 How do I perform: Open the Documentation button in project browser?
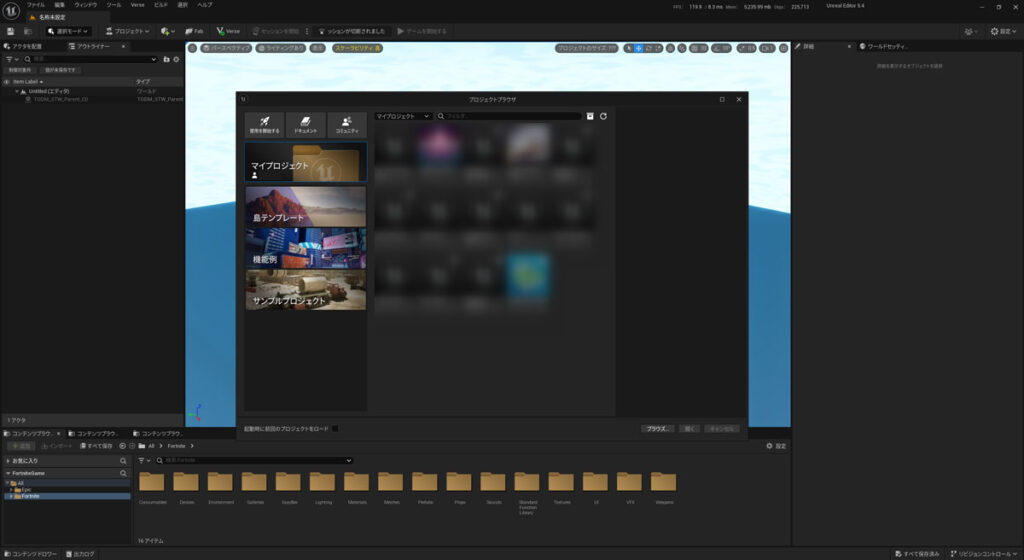pos(306,125)
